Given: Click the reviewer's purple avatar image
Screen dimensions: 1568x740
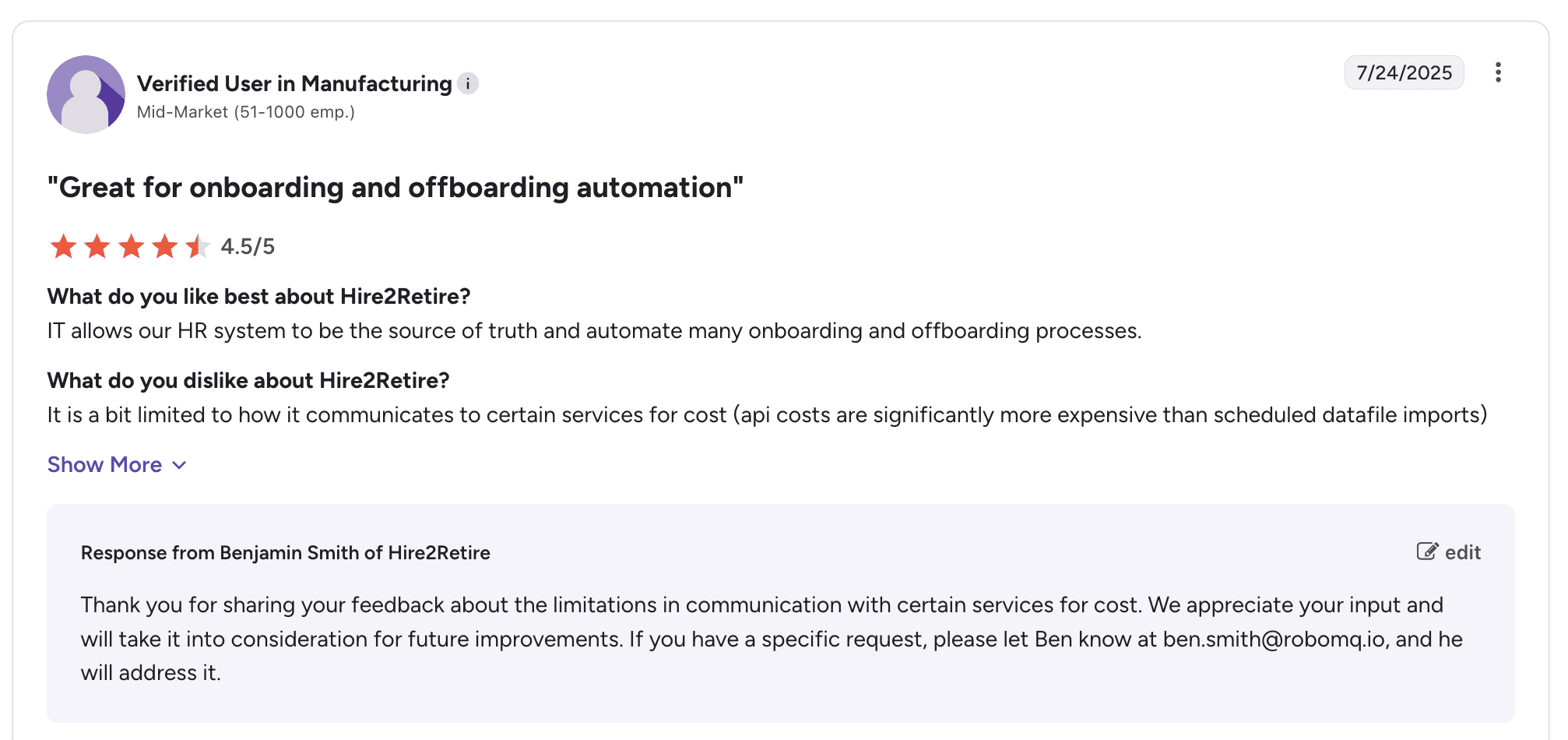Looking at the screenshot, I should pos(86,94).
